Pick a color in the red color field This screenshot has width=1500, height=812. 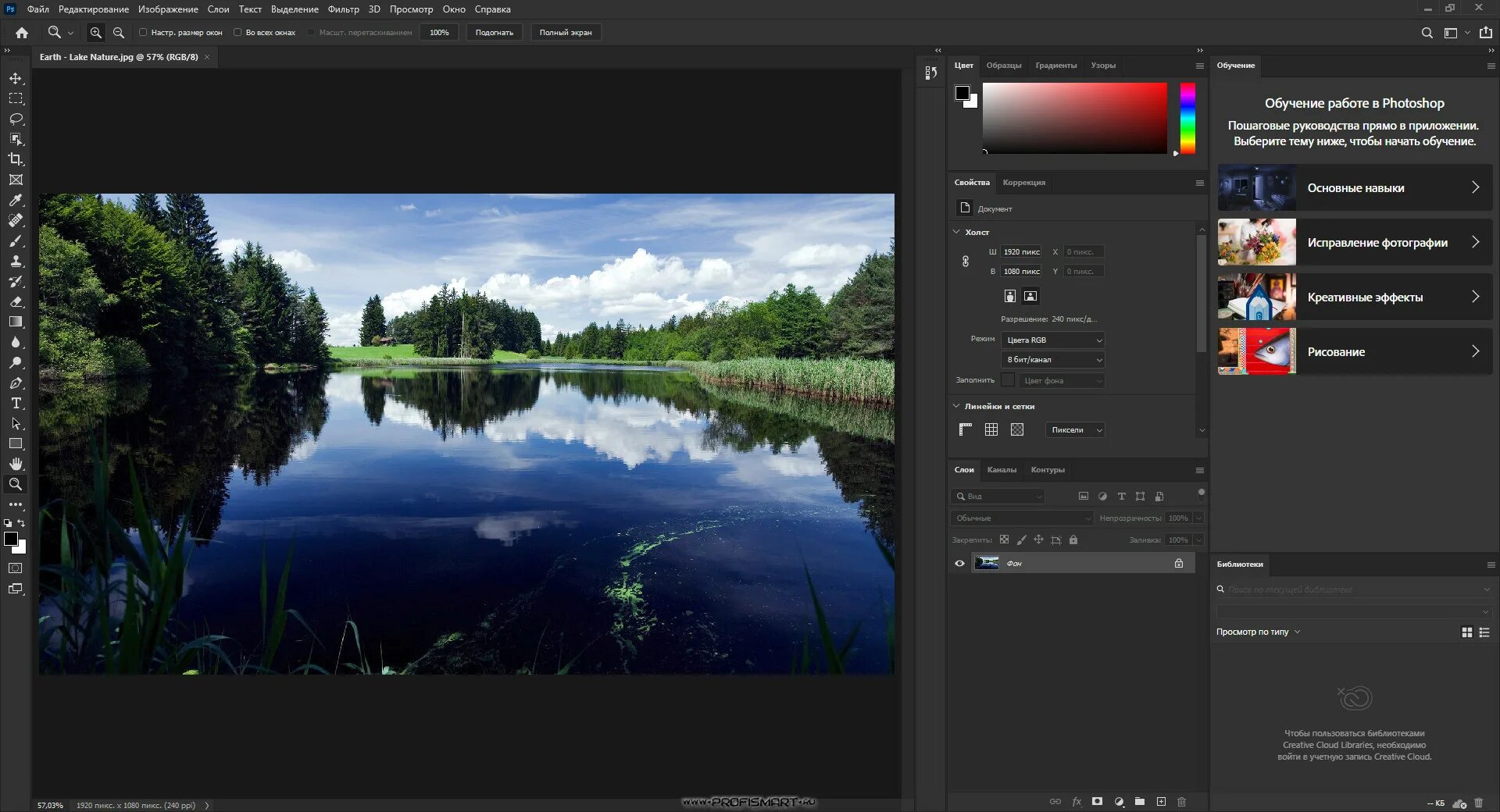[1075, 118]
